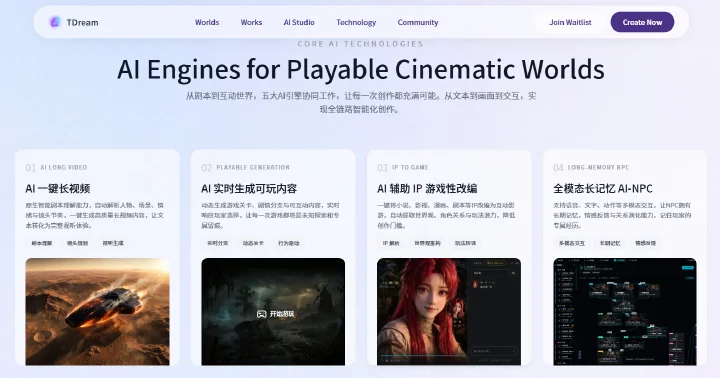Open the Worlds menu item
This screenshot has height=378, width=720.
(207, 22)
